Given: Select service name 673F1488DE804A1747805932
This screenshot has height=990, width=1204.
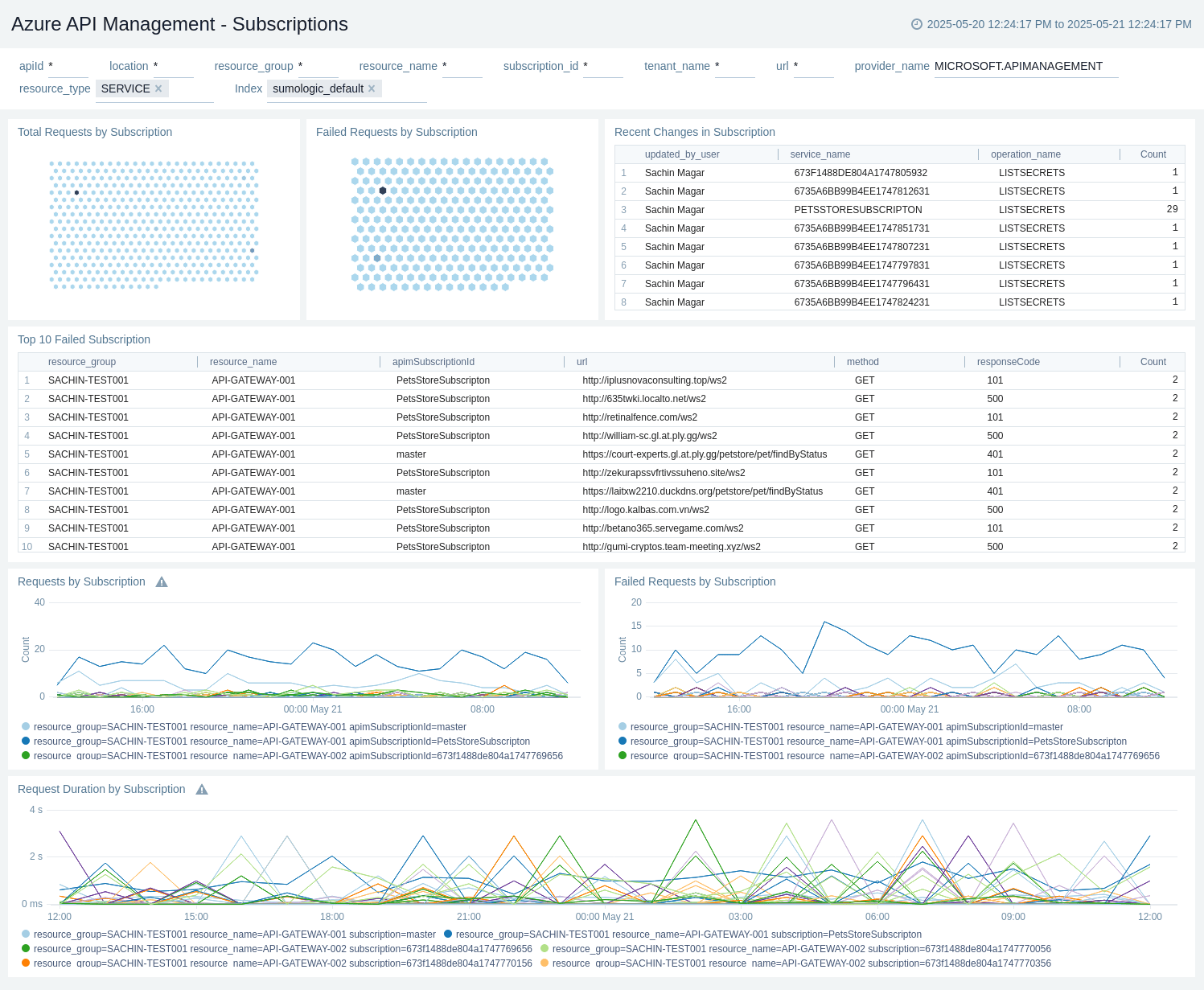Looking at the screenshot, I should (x=861, y=173).
